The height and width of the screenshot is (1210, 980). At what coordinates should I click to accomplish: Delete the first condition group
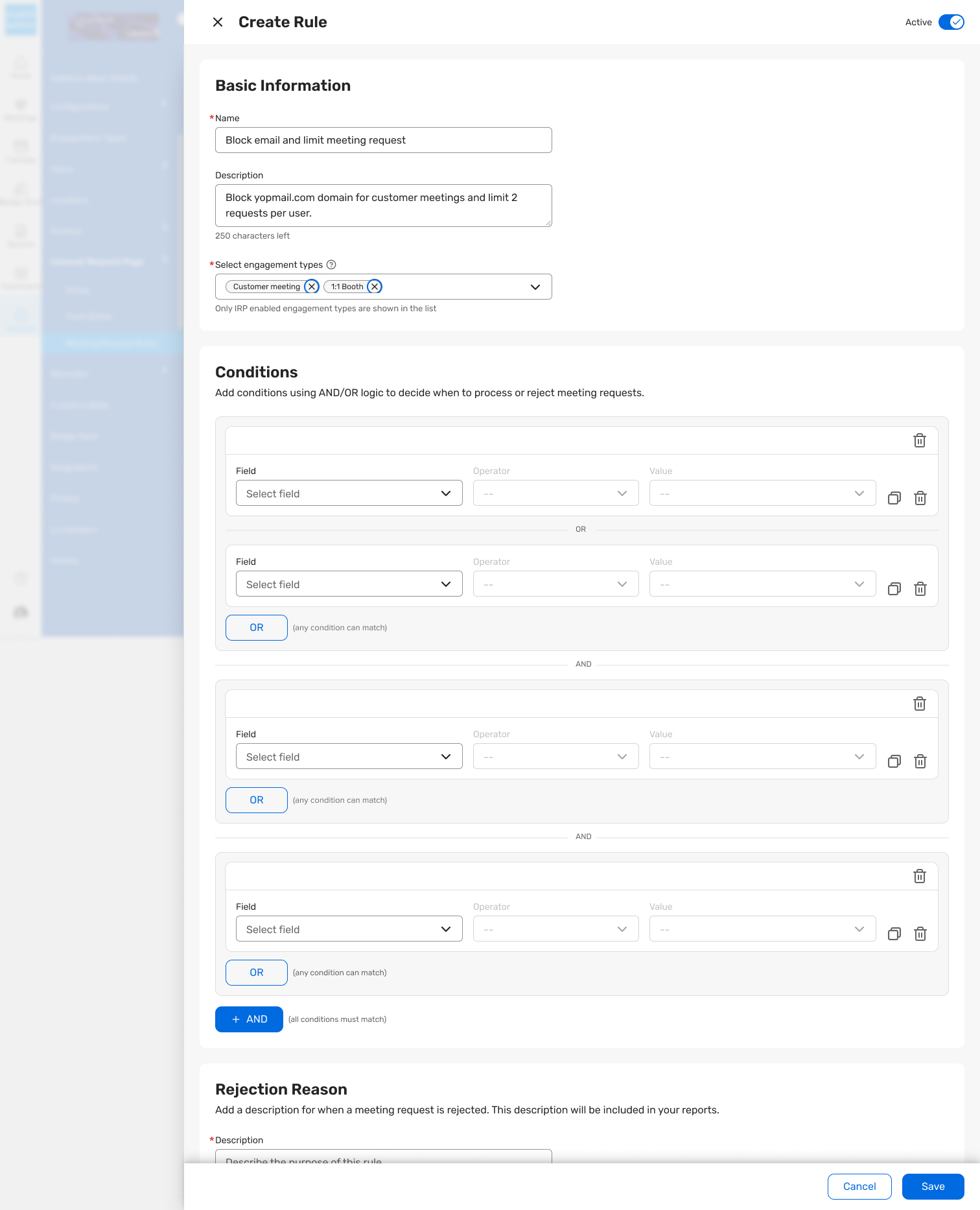[919, 441]
